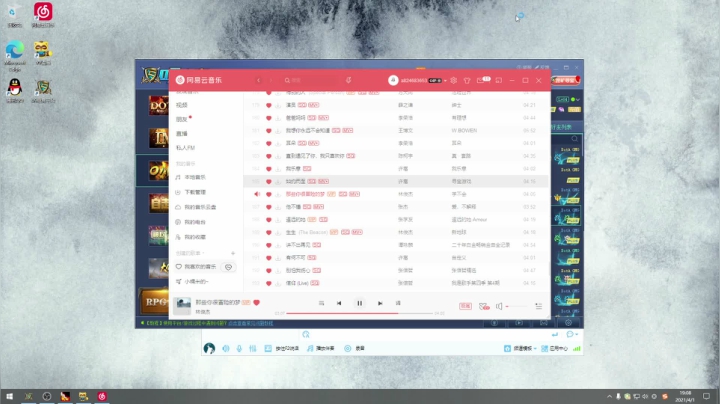
Task: Open the 小情绪 playlist in sidebar
Action: [196, 281]
